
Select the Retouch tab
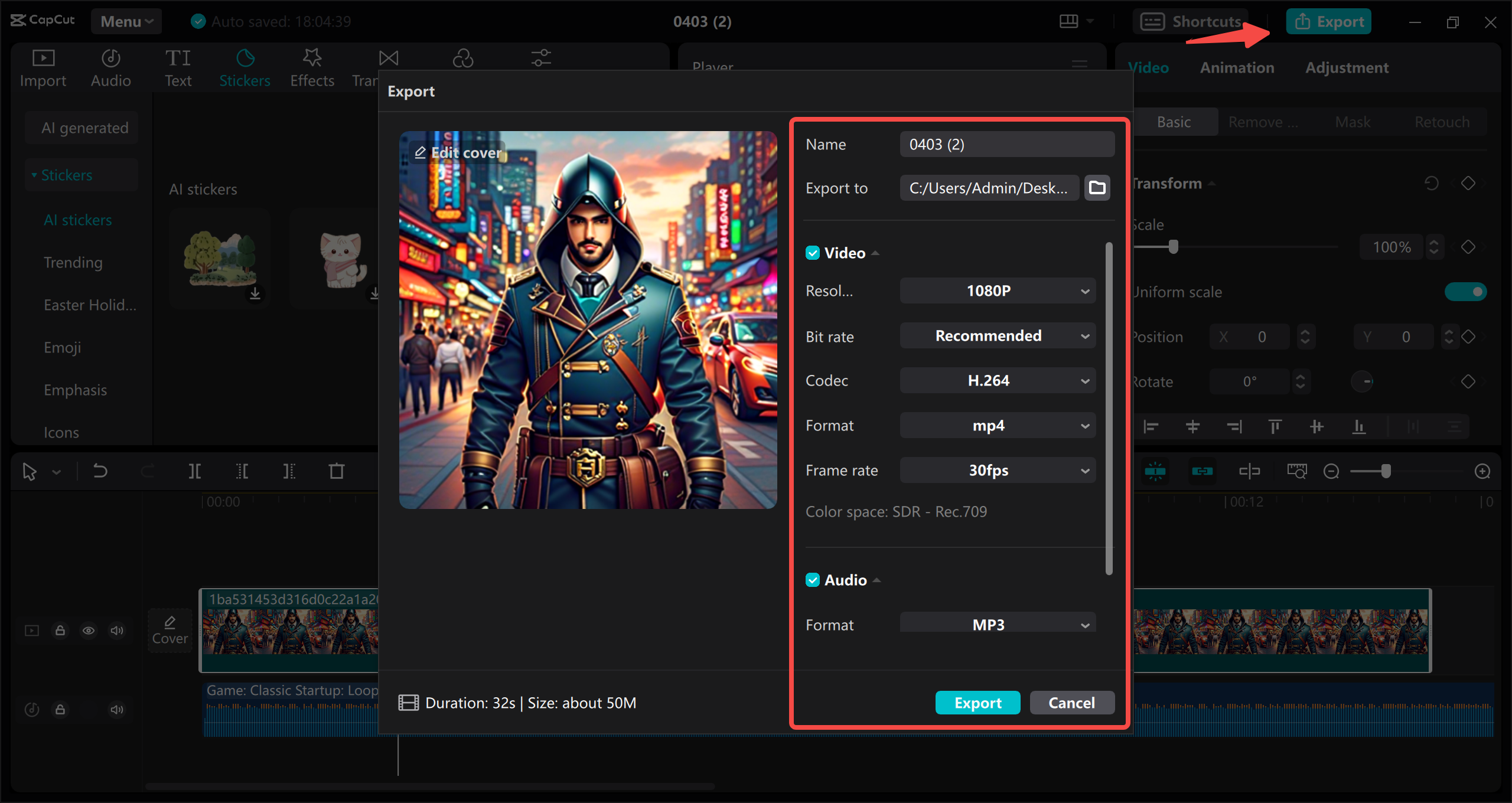pos(1441,122)
